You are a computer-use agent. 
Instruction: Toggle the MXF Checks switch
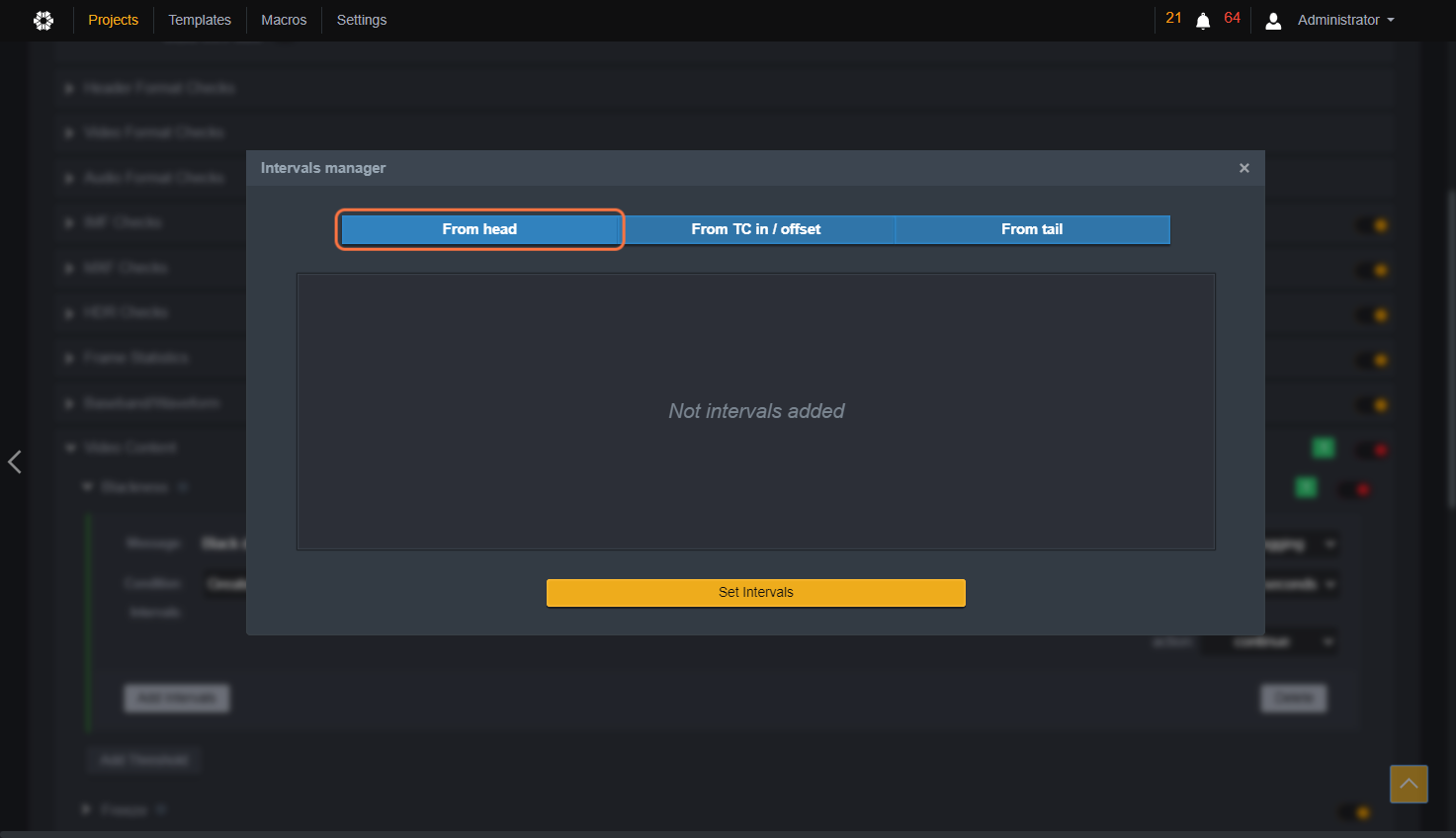pyautogui.click(x=1372, y=270)
